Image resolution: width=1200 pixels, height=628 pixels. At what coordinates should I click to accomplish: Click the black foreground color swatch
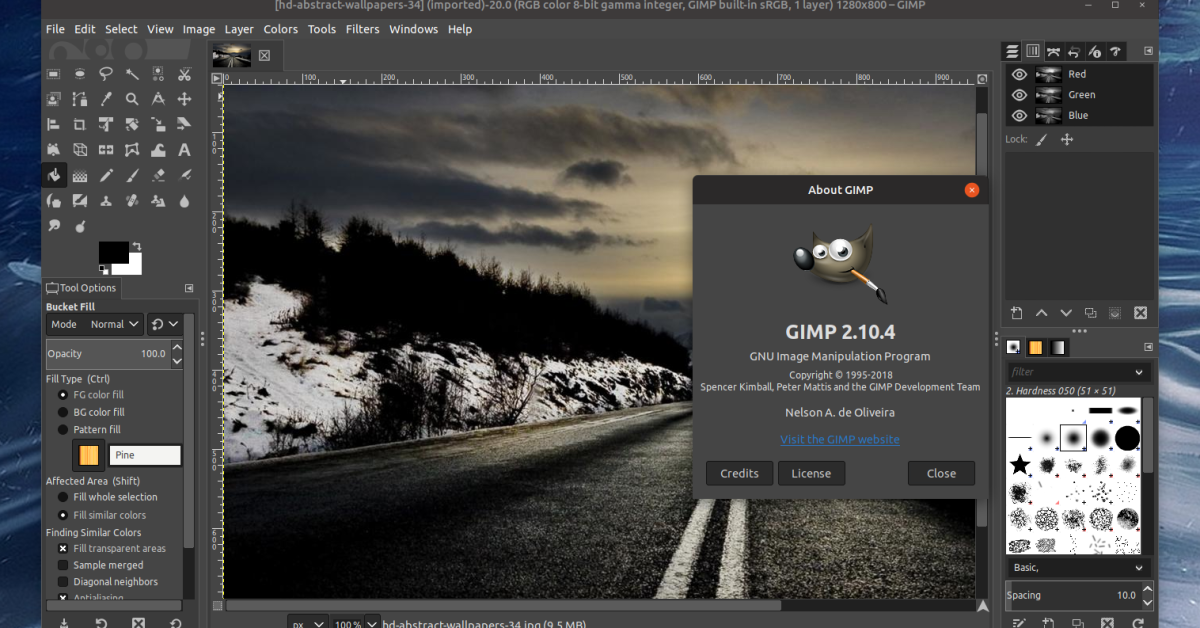112,252
